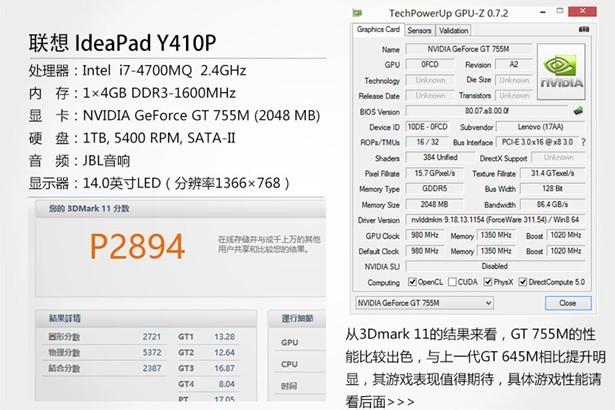
Task: Click Bus Width value 128 Bit
Action: [x=553, y=189]
